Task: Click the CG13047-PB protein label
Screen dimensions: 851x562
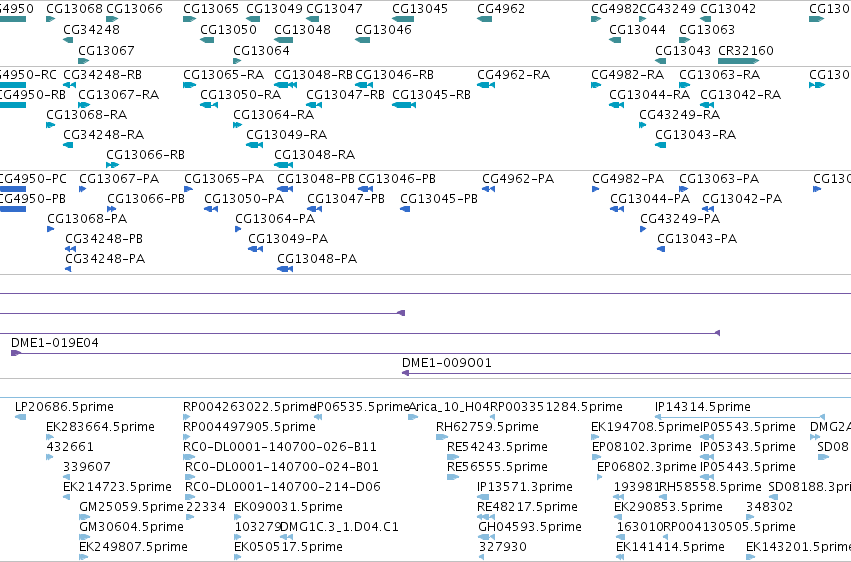Action: click(x=346, y=199)
